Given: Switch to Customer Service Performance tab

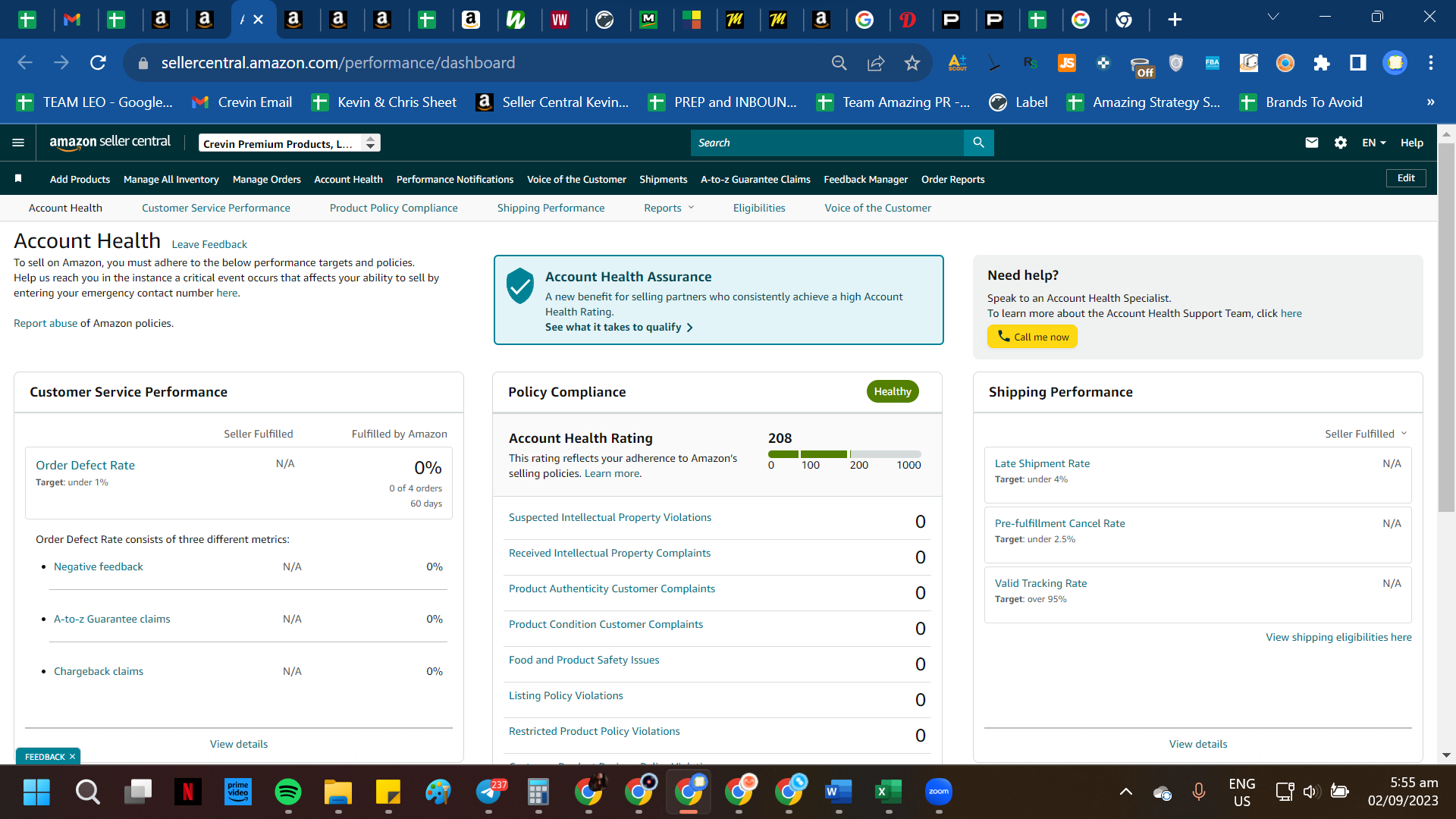Looking at the screenshot, I should (216, 208).
